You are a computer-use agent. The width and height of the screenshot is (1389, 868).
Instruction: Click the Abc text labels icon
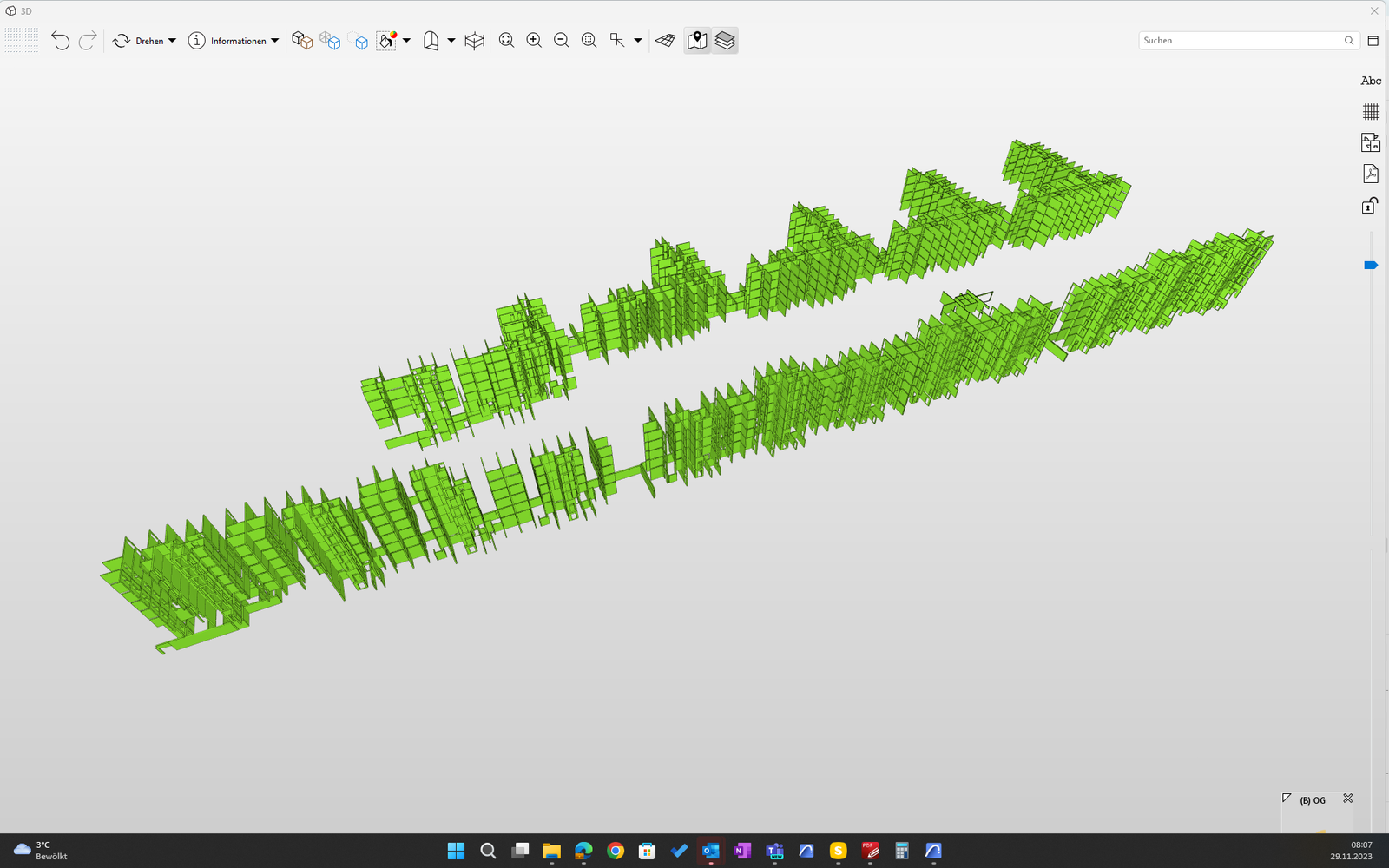pos(1371,81)
